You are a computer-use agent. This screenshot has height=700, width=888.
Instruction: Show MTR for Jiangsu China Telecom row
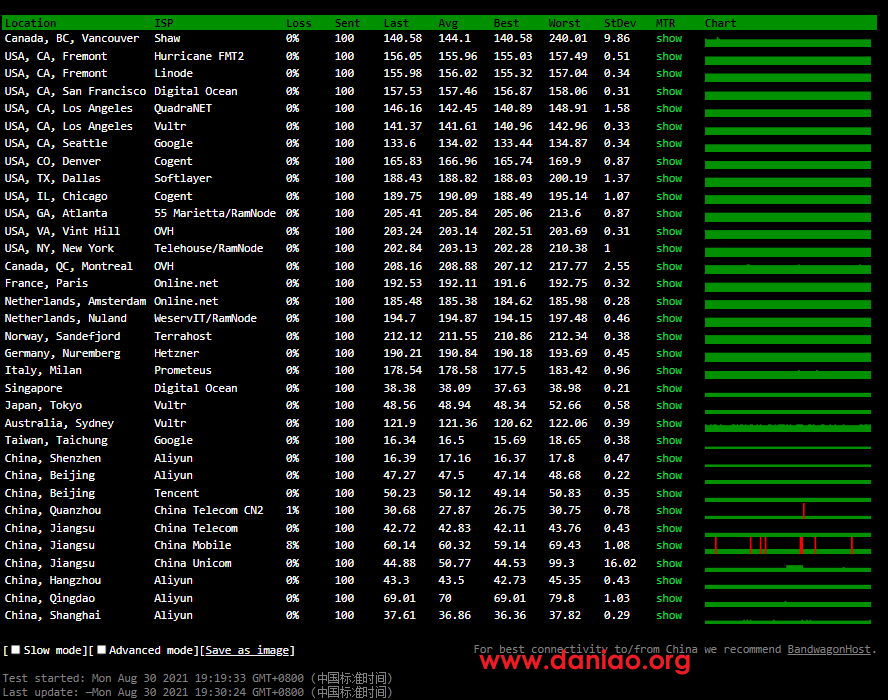pyautogui.click(x=669, y=528)
